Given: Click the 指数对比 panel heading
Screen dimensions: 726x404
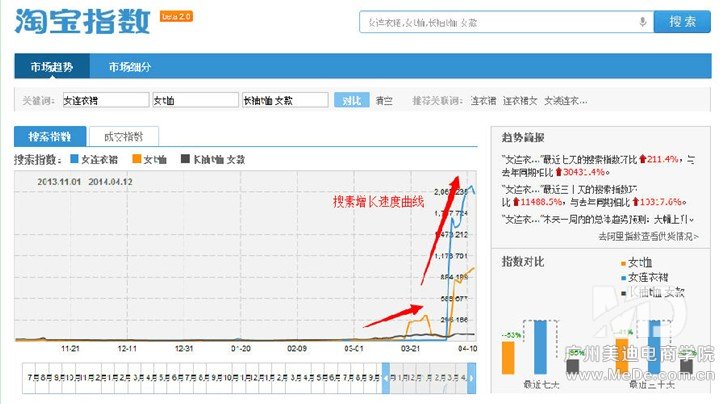Looking at the screenshot, I should click(x=523, y=262).
